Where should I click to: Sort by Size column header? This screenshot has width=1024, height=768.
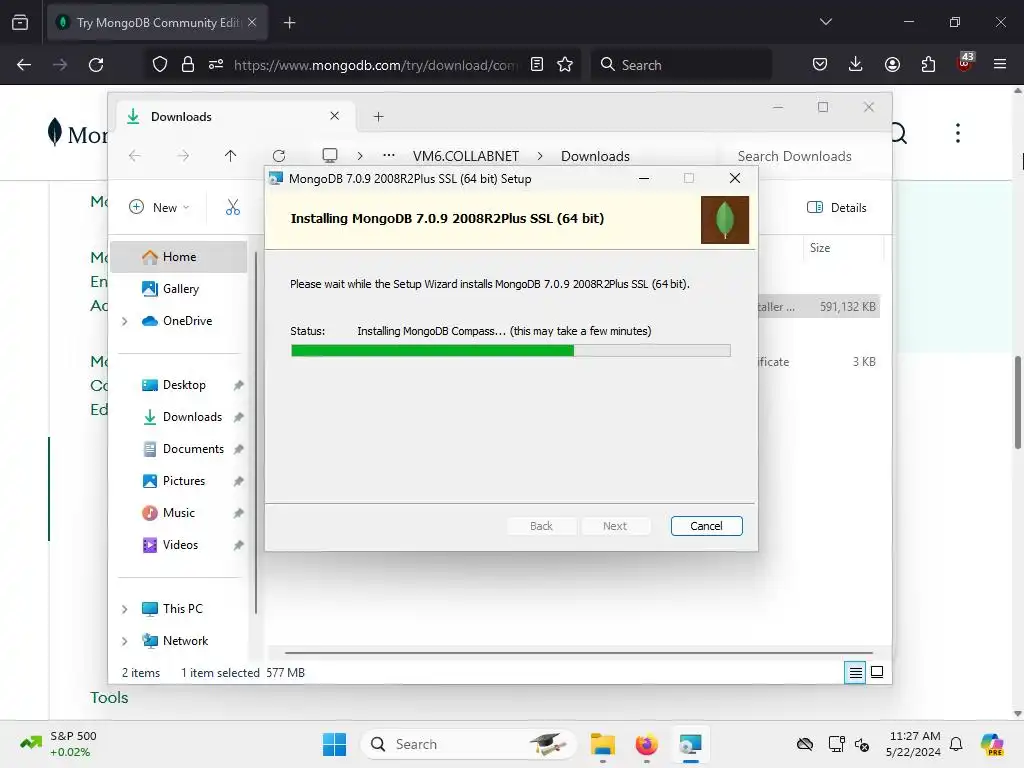point(820,248)
